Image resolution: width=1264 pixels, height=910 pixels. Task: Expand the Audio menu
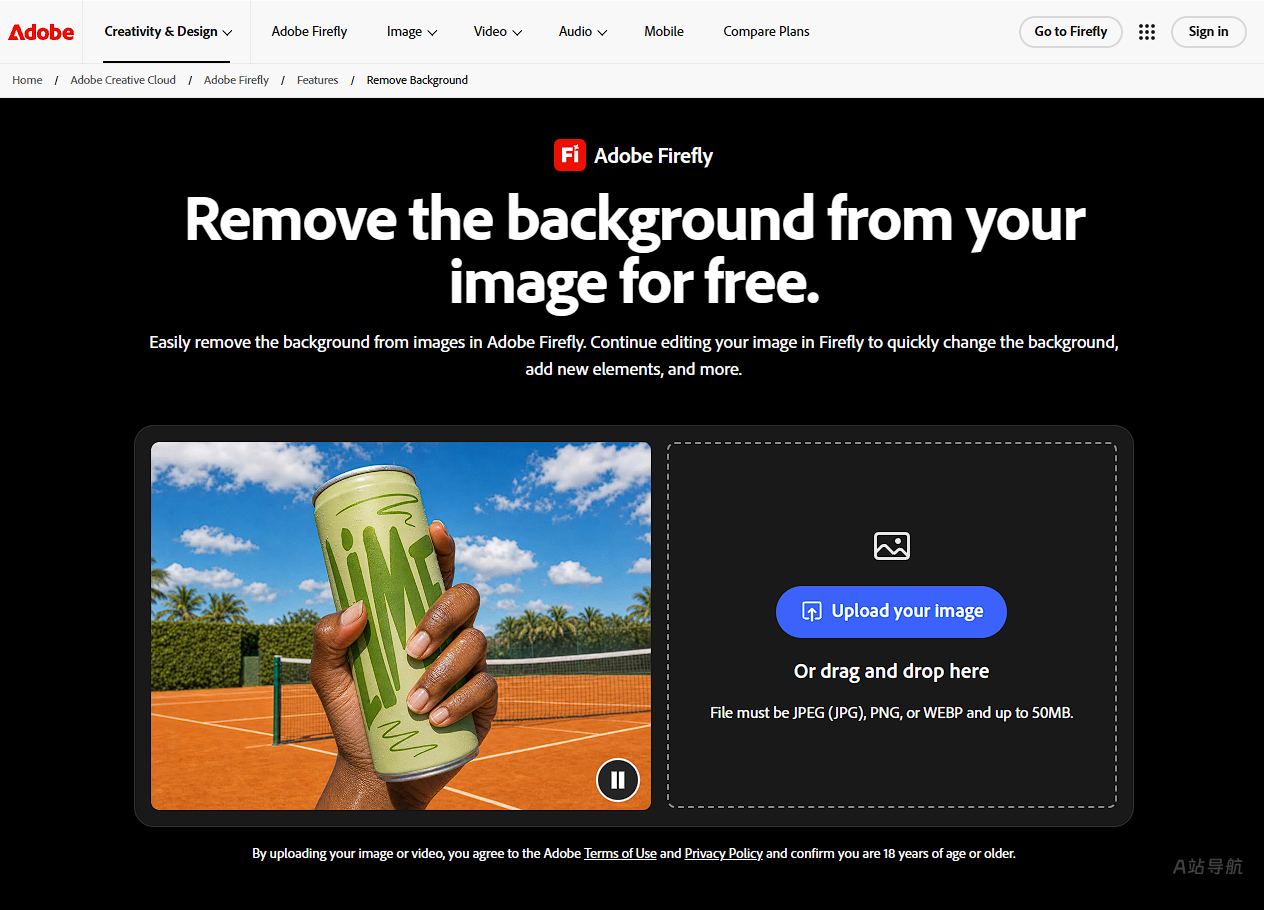tap(583, 32)
